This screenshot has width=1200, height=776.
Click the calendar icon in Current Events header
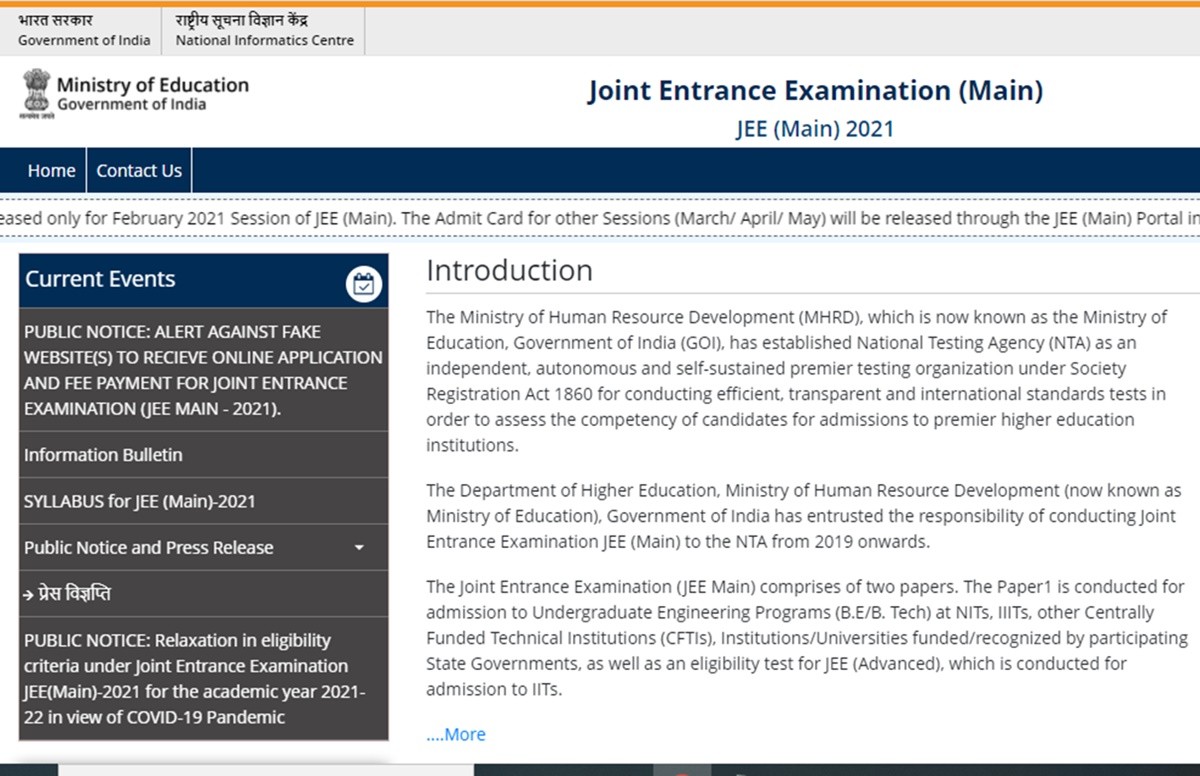coord(364,284)
